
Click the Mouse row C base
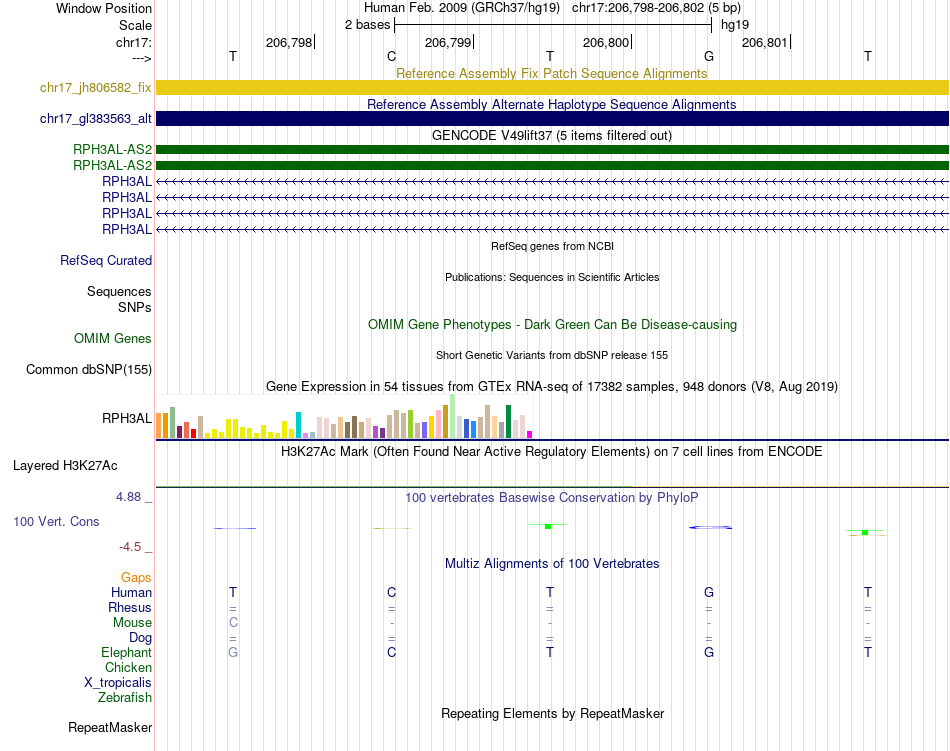233,623
